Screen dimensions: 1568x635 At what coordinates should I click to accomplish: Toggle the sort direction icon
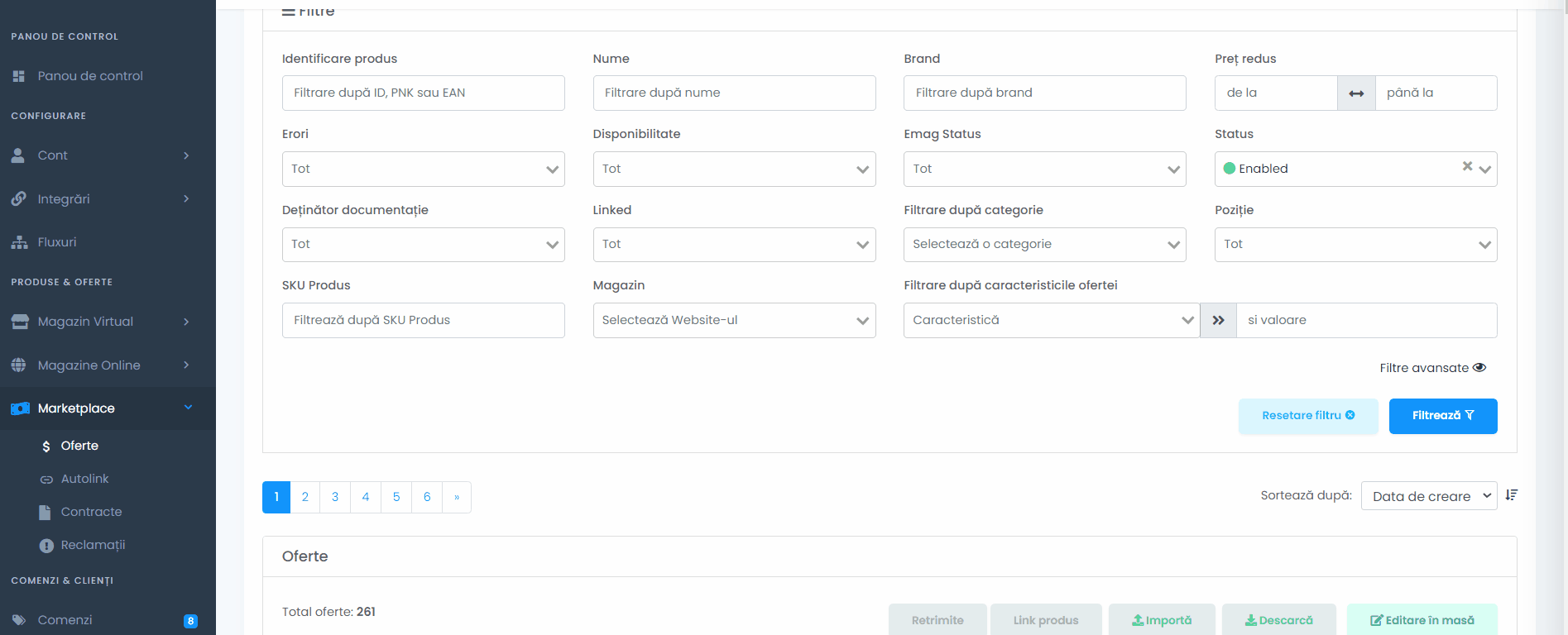(1511, 495)
